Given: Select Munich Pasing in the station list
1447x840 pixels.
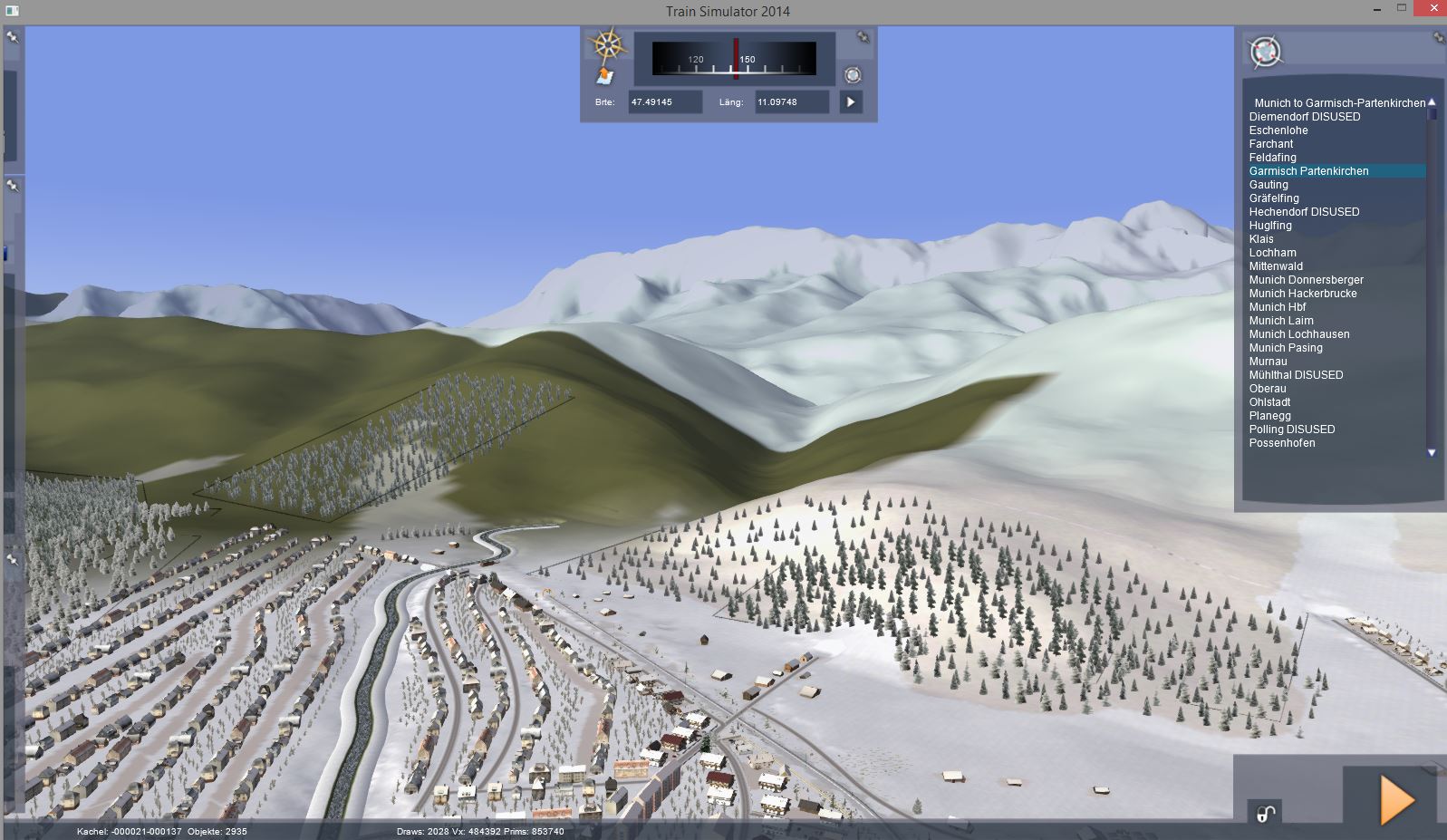Looking at the screenshot, I should pos(1286,348).
